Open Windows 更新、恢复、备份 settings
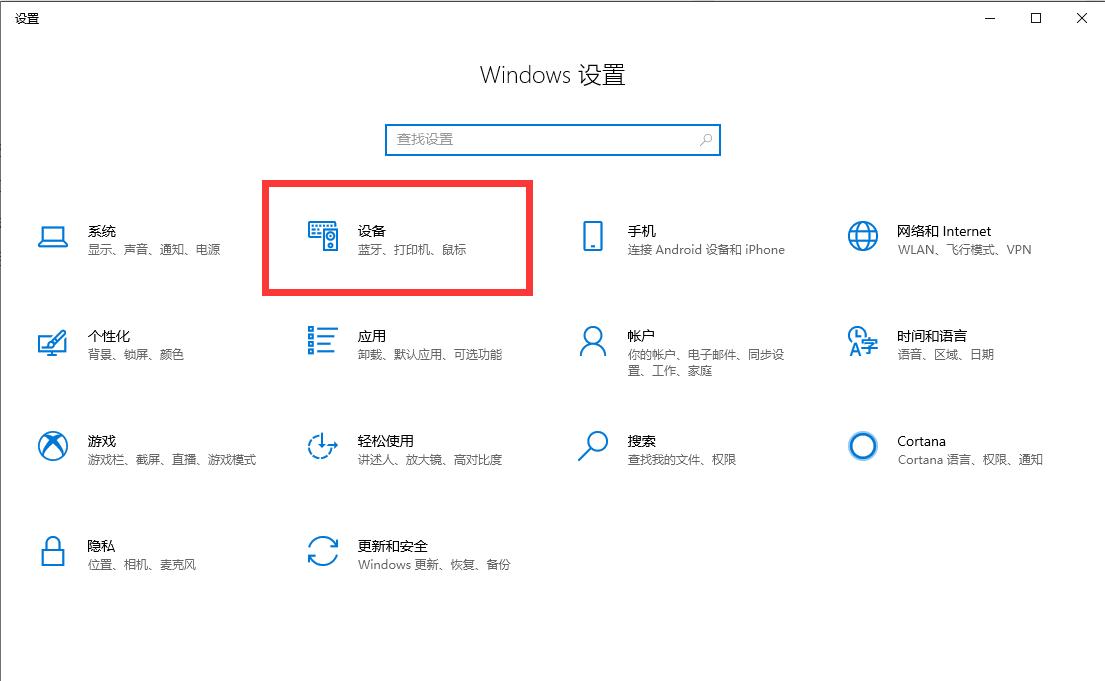This screenshot has width=1105, height=681. click(x=437, y=564)
